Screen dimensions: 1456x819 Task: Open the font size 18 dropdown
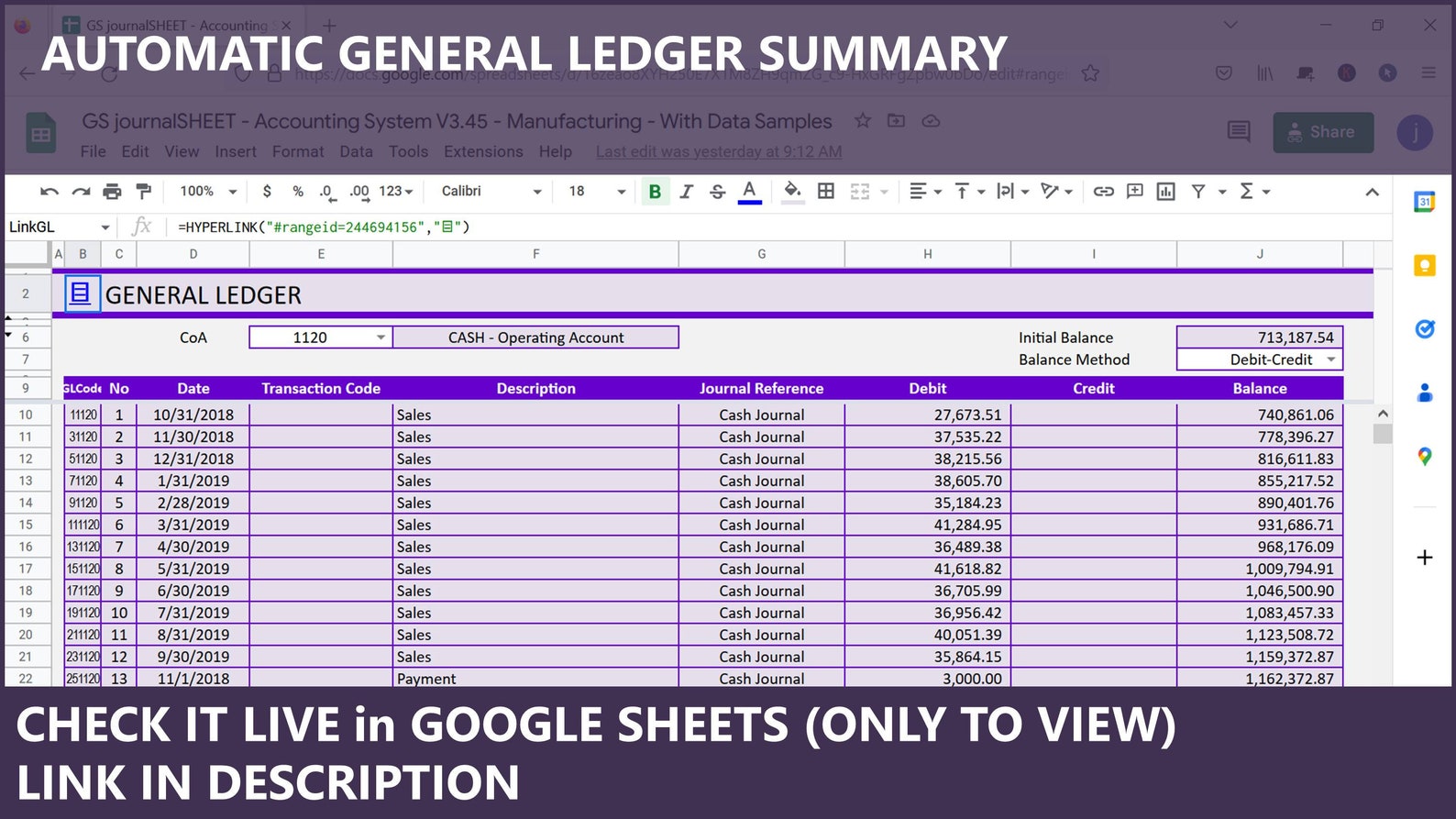596,191
